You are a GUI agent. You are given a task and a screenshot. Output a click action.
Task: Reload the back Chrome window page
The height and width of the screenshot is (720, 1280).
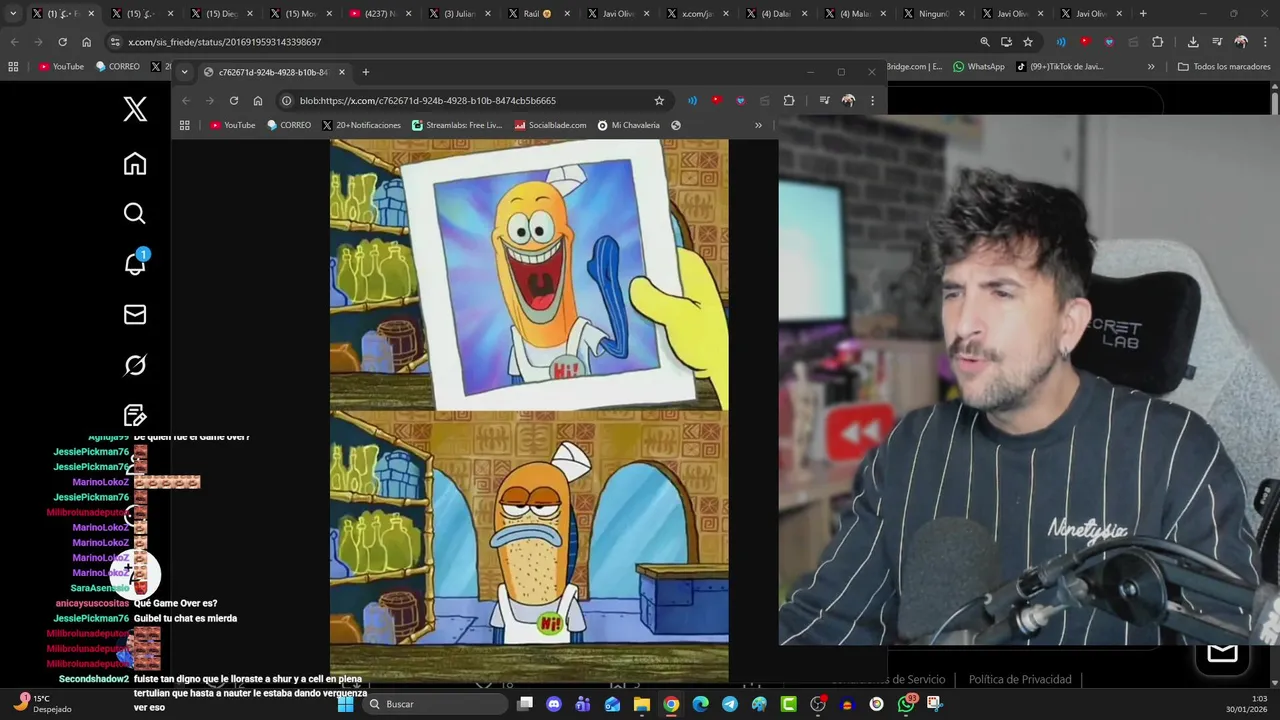(x=62, y=42)
